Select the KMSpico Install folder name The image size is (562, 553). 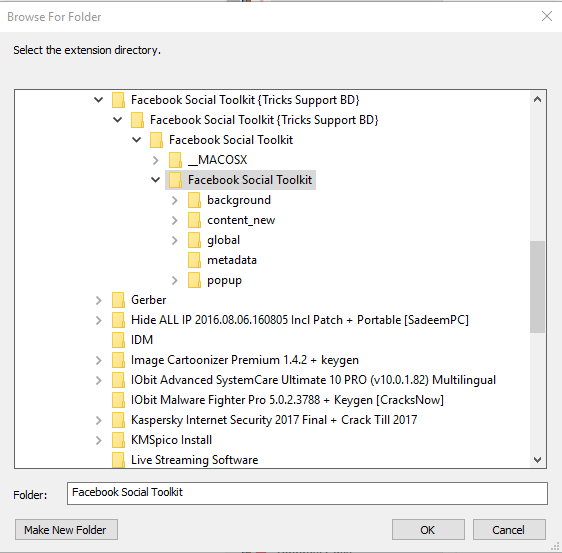click(171, 440)
